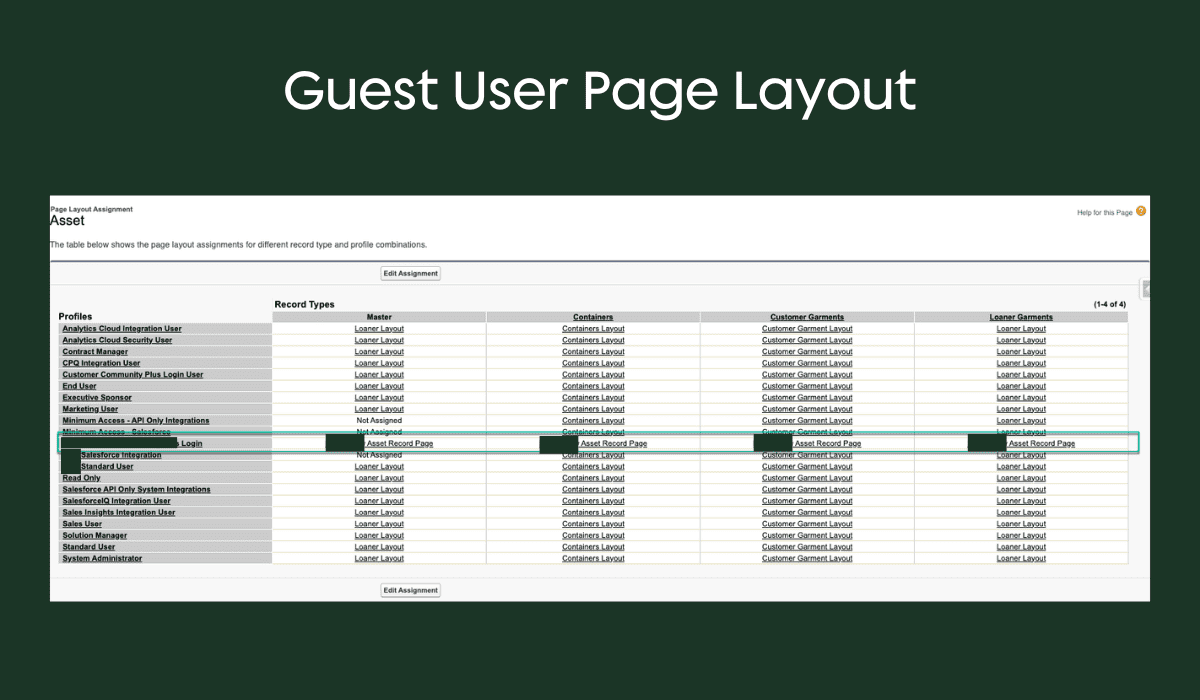The width and height of the screenshot is (1200, 700).
Task: Open the Marketing User profile
Action: pos(90,408)
